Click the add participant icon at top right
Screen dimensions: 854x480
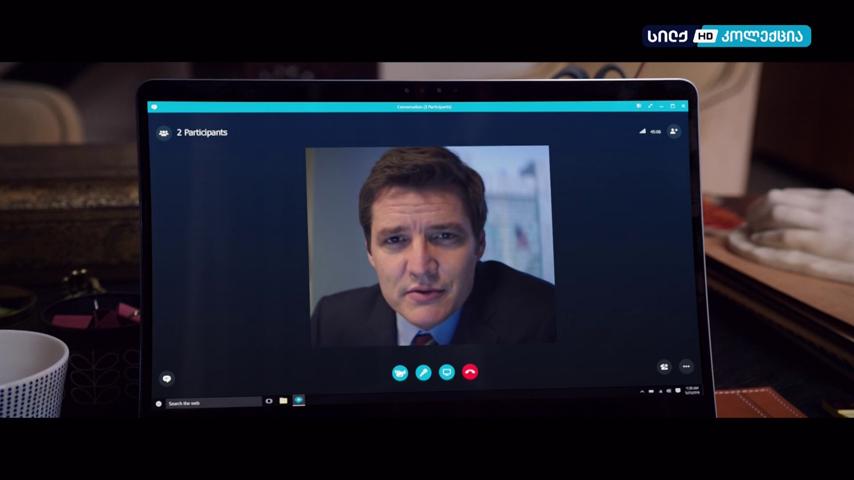click(x=674, y=131)
